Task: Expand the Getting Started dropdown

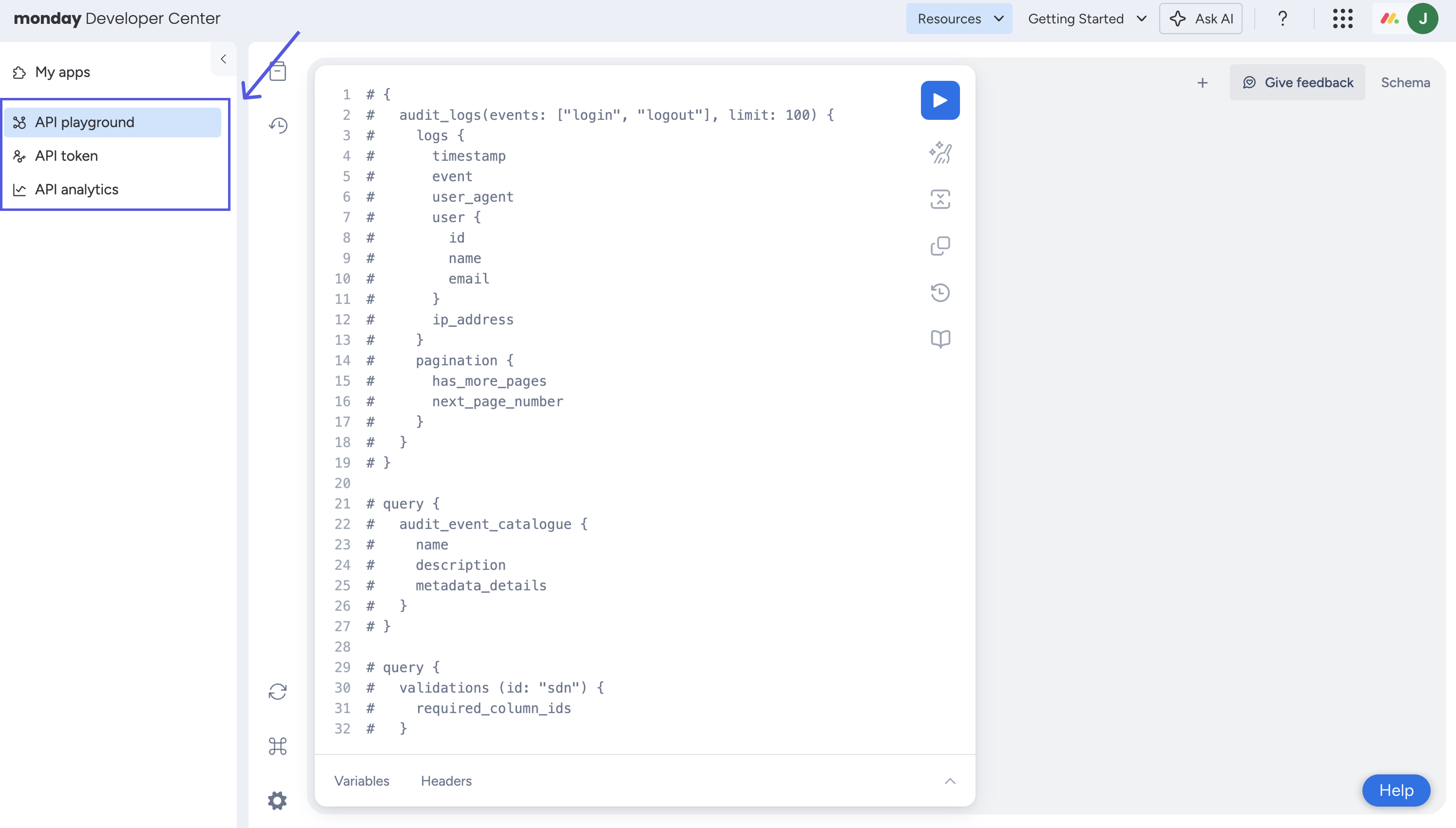Action: (x=1086, y=18)
